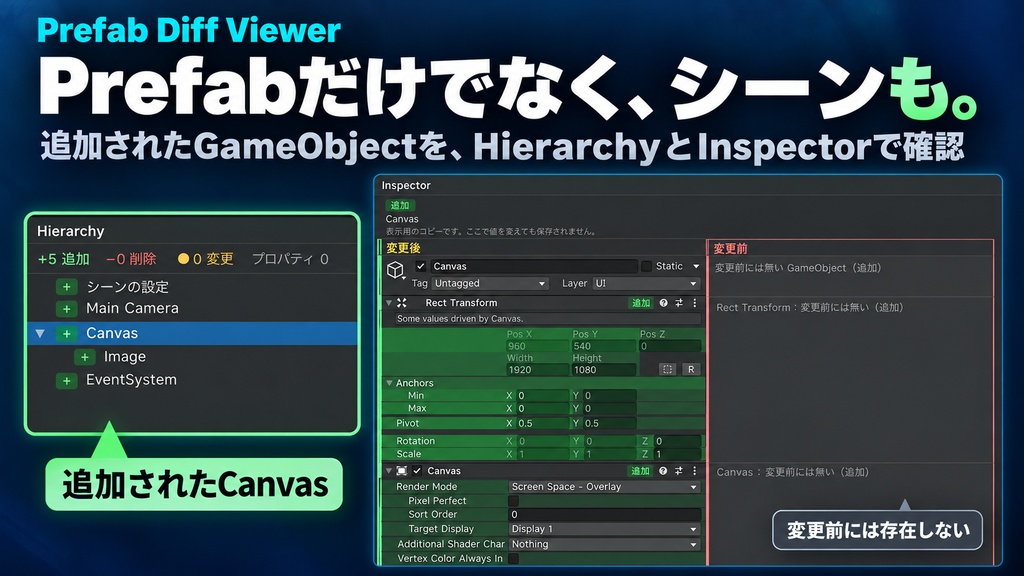Click the Sort Order field
Image resolution: width=1024 pixels, height=576 pixels.
point(604,515)
